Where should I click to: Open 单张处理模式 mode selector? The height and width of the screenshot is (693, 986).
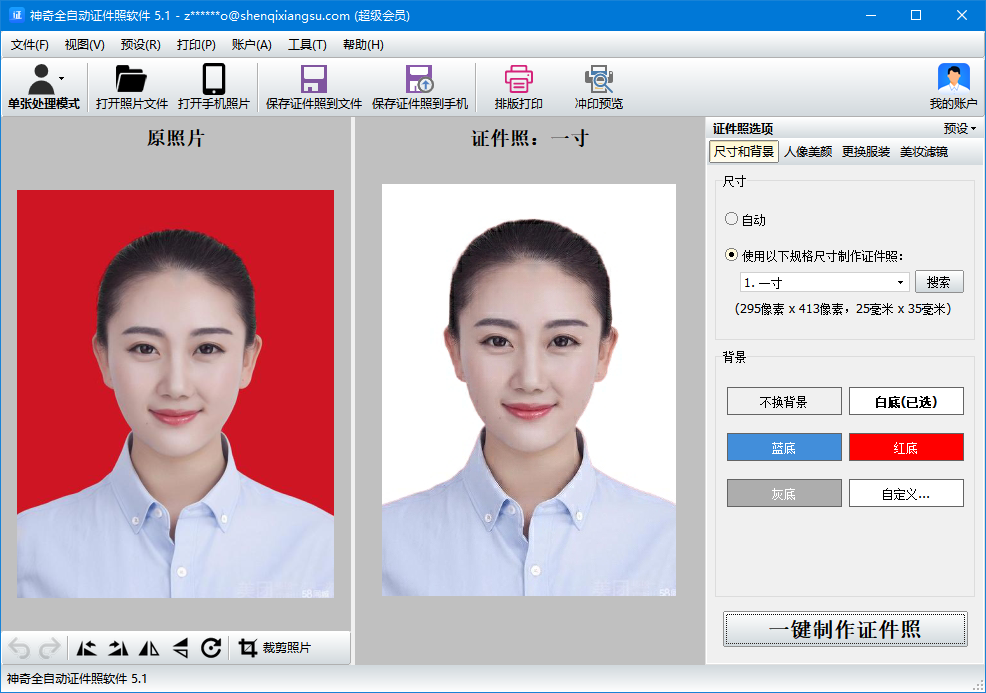click(41, 85)
